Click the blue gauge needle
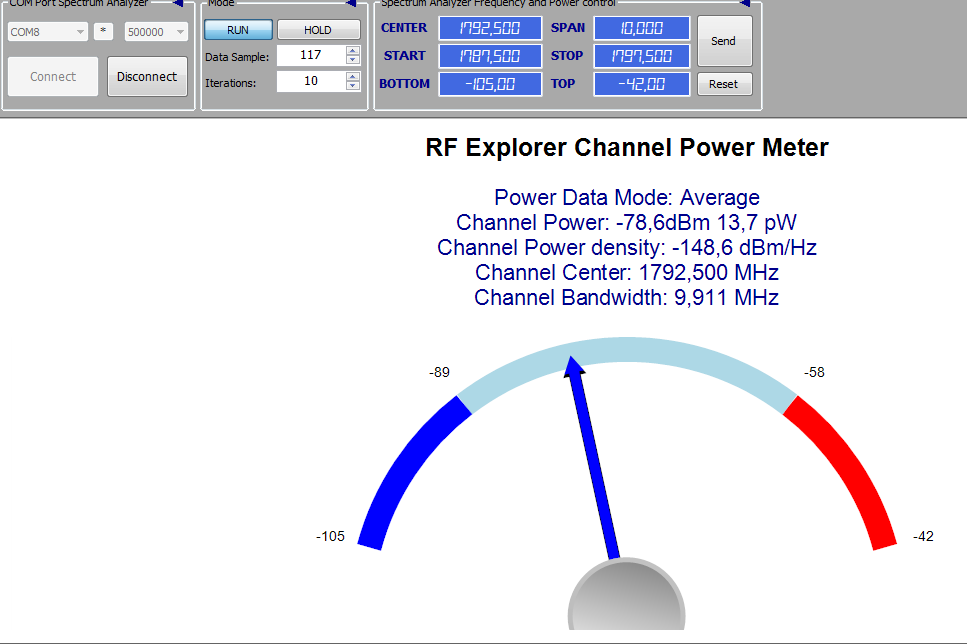This screenshot has height=644, width=967. pos(594,460)
